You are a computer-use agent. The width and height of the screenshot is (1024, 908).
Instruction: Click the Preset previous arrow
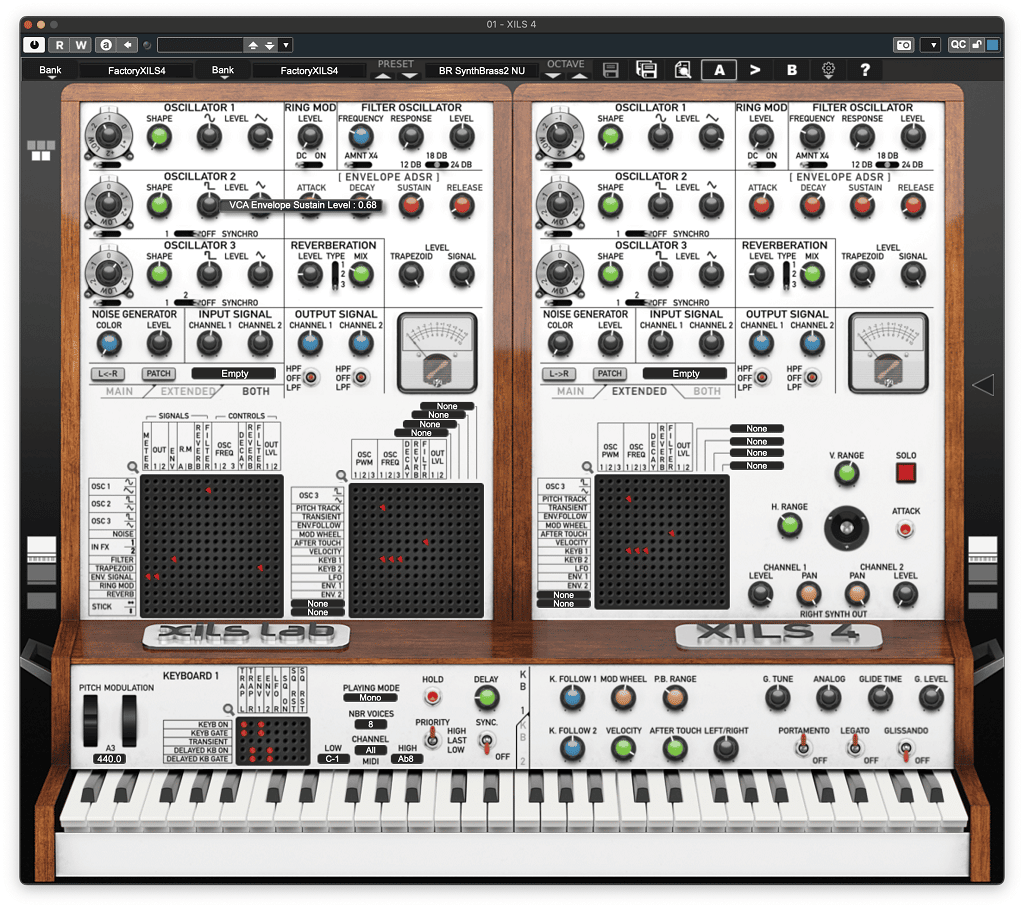click(x=383, y=76)
